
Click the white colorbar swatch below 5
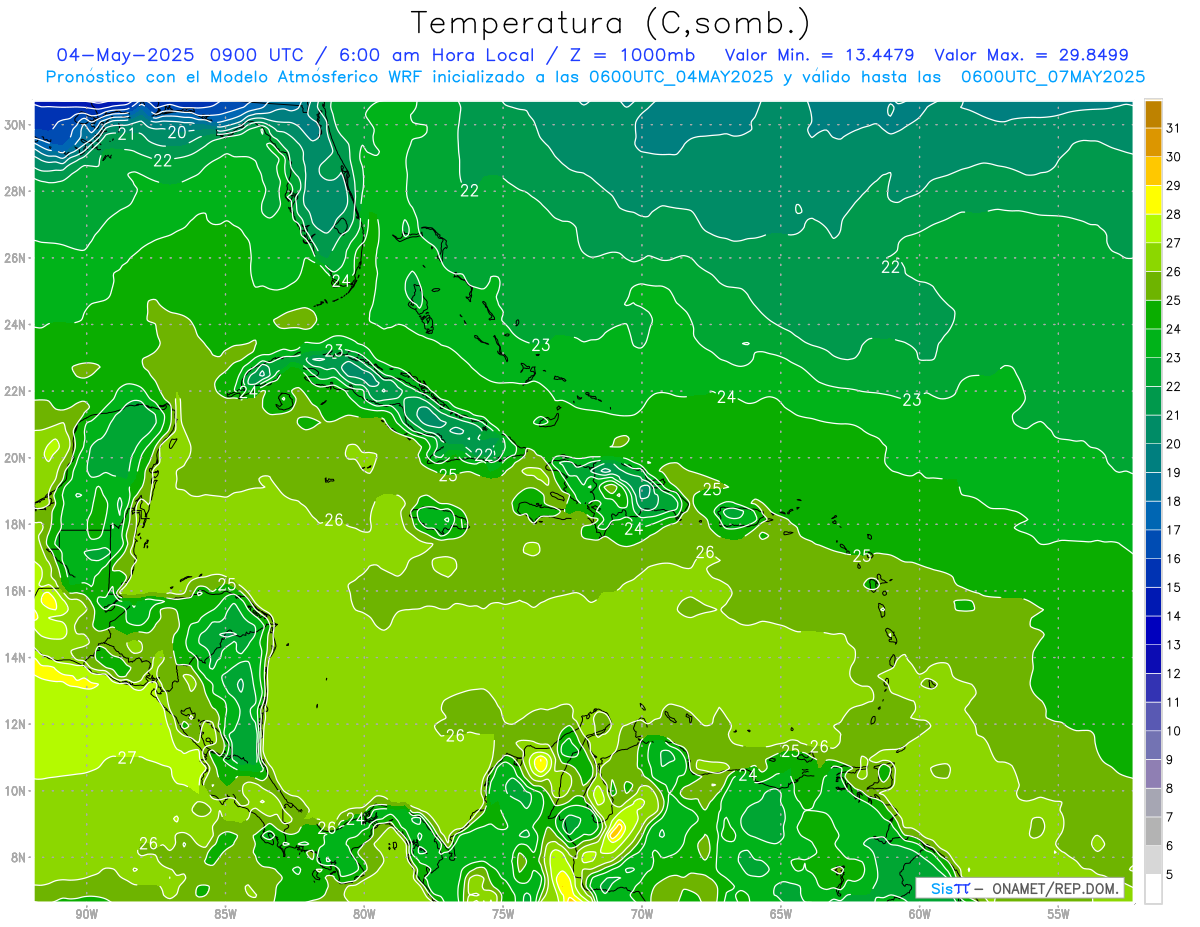coord(1153,888)
